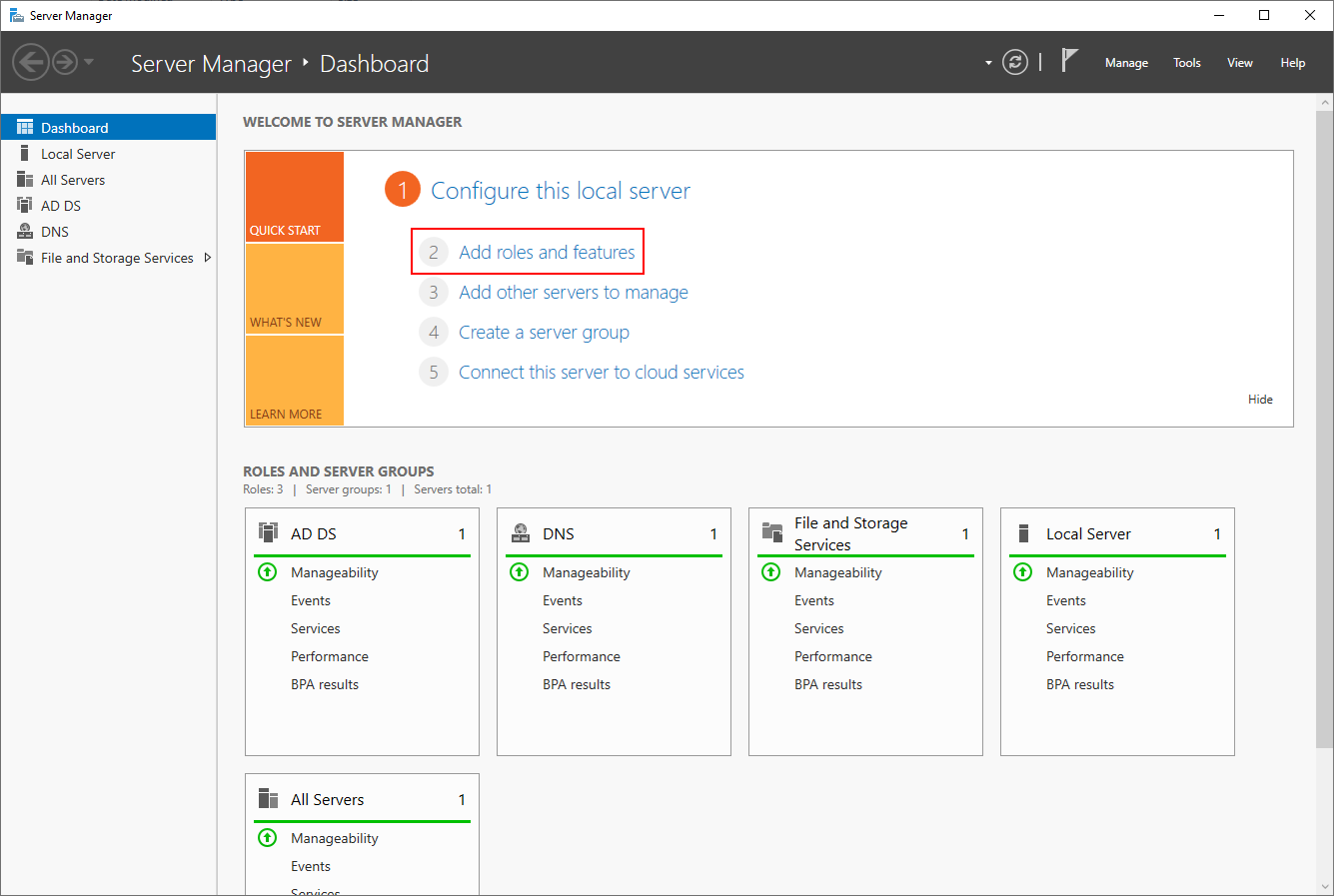The height and width of the screenshot is (896, 1334).
Task: Open the AD DS tile title
Action: point(314,534)
